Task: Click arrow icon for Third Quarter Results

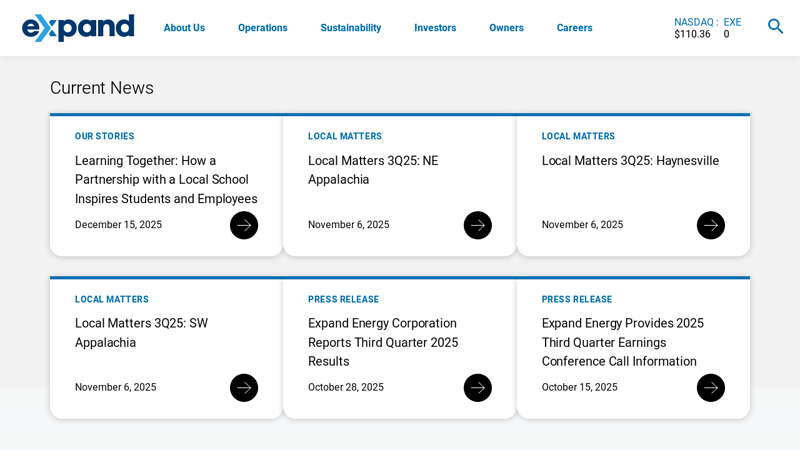Action: (x=477, y=388)
